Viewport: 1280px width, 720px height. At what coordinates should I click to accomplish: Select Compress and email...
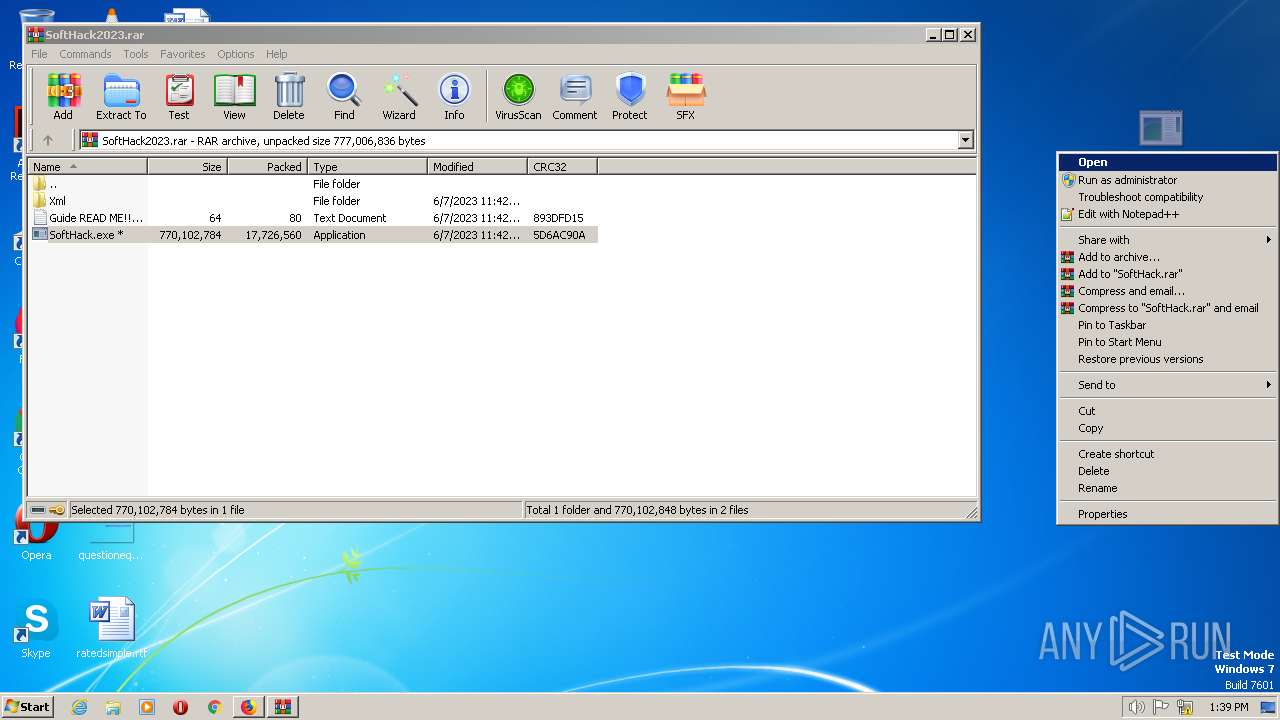point(1167,291)
